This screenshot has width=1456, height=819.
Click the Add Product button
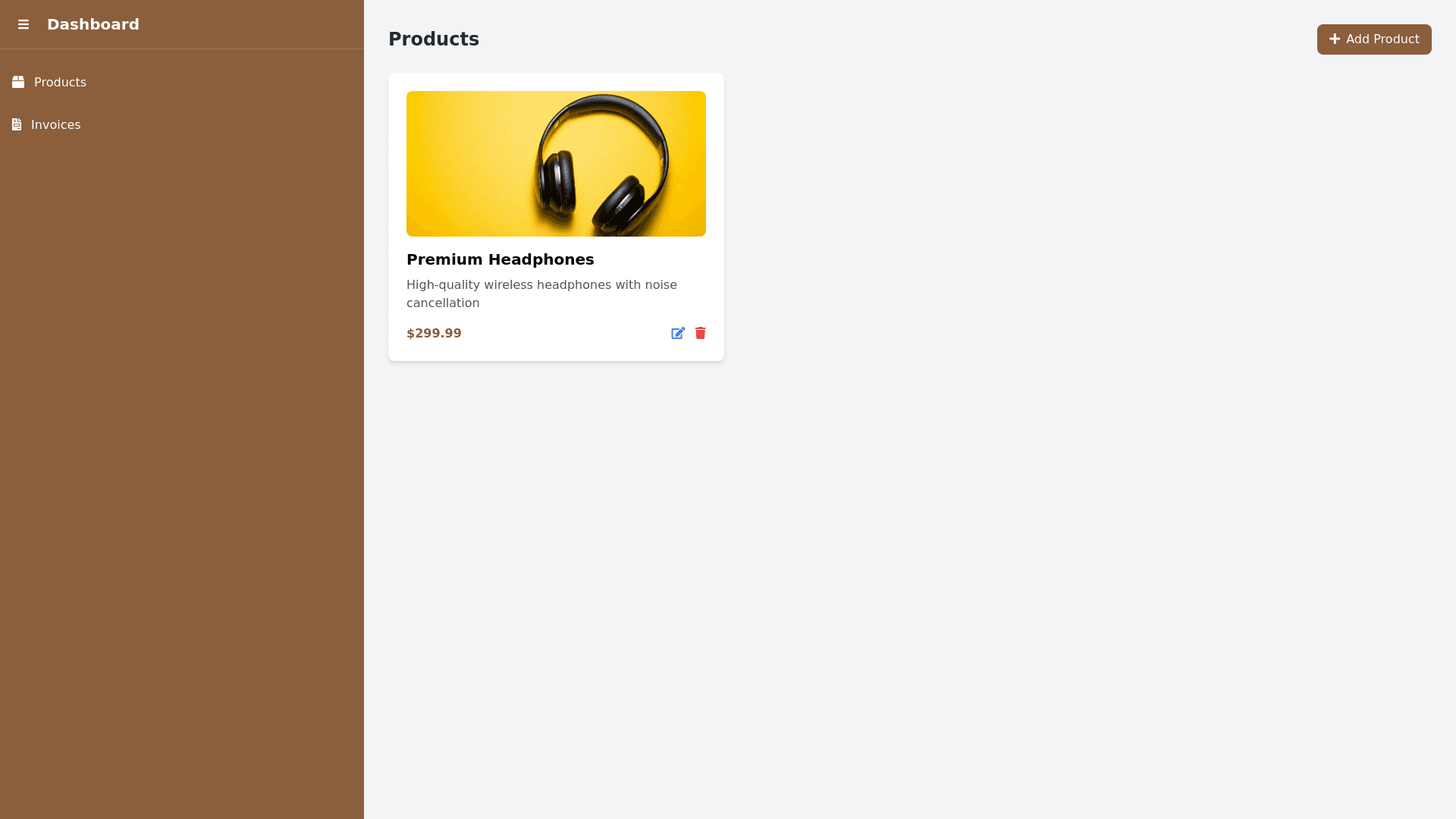tap(1373, 39)
